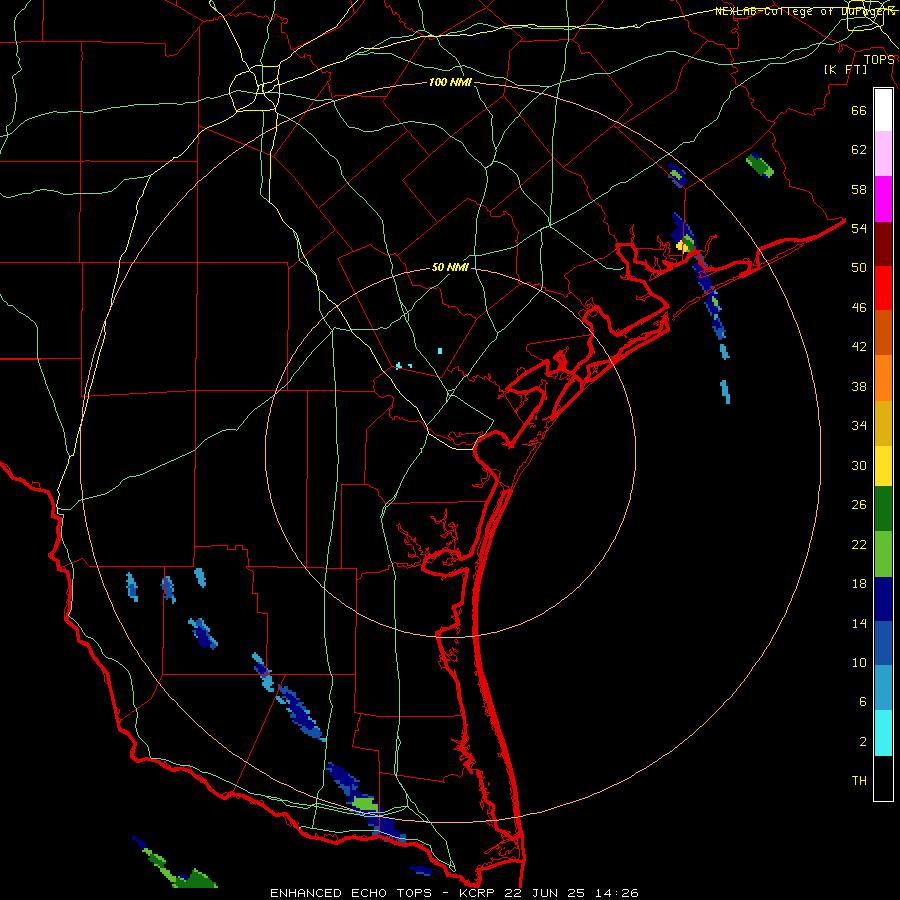Screen dimensions: 900x900
Task: Click the yellow highway loop around the northern city
Action: (x=254, y=88)
